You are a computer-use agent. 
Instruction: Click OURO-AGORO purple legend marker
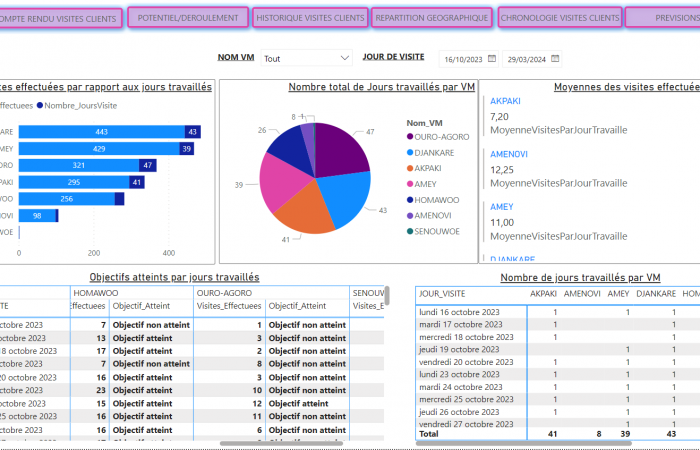409,136
